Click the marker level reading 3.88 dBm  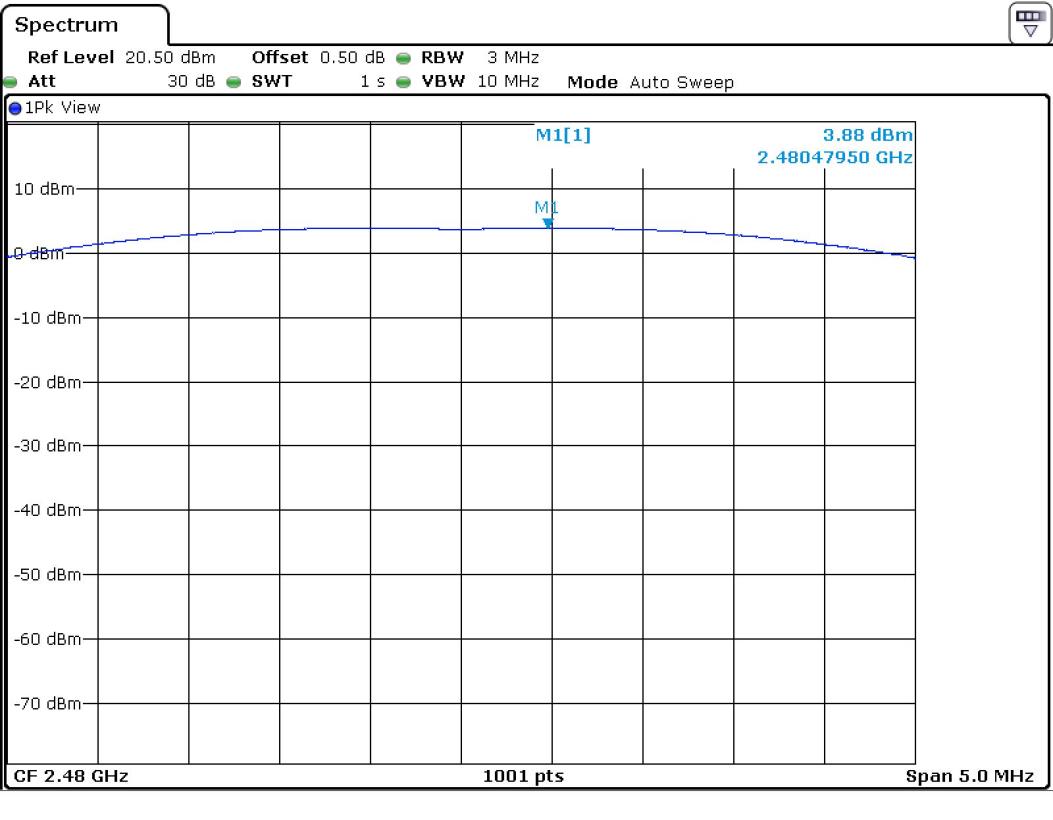(868, 135)
